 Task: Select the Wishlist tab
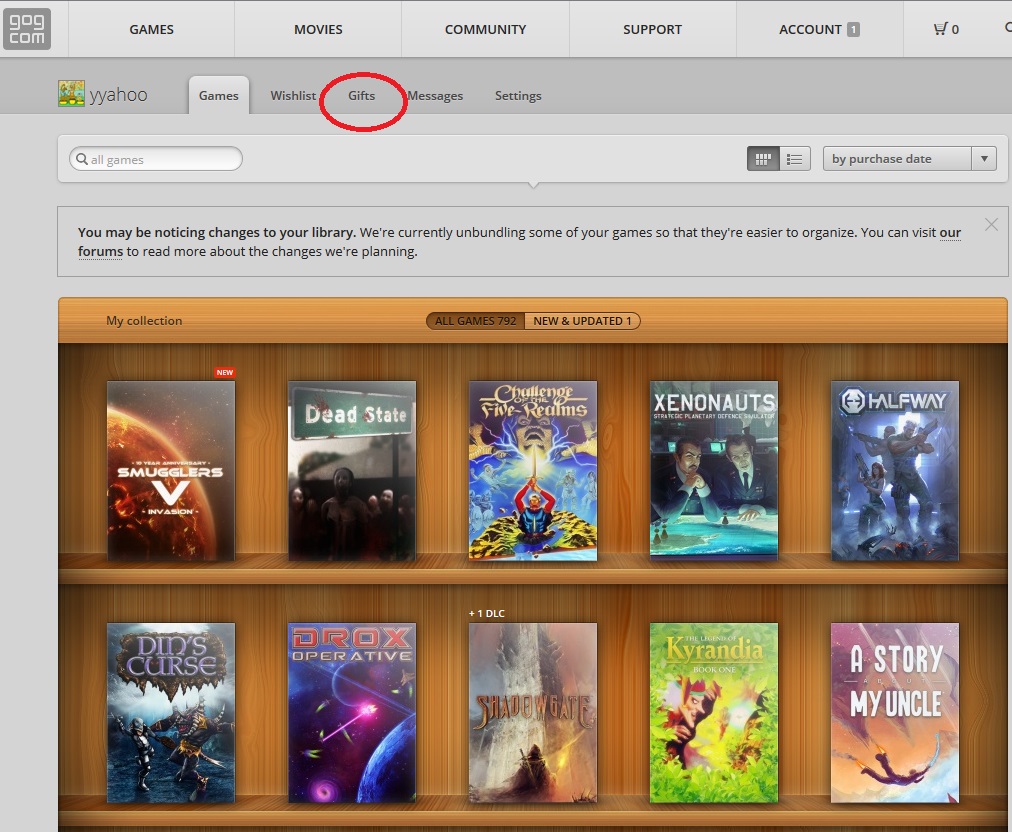(x=293, y=96)
